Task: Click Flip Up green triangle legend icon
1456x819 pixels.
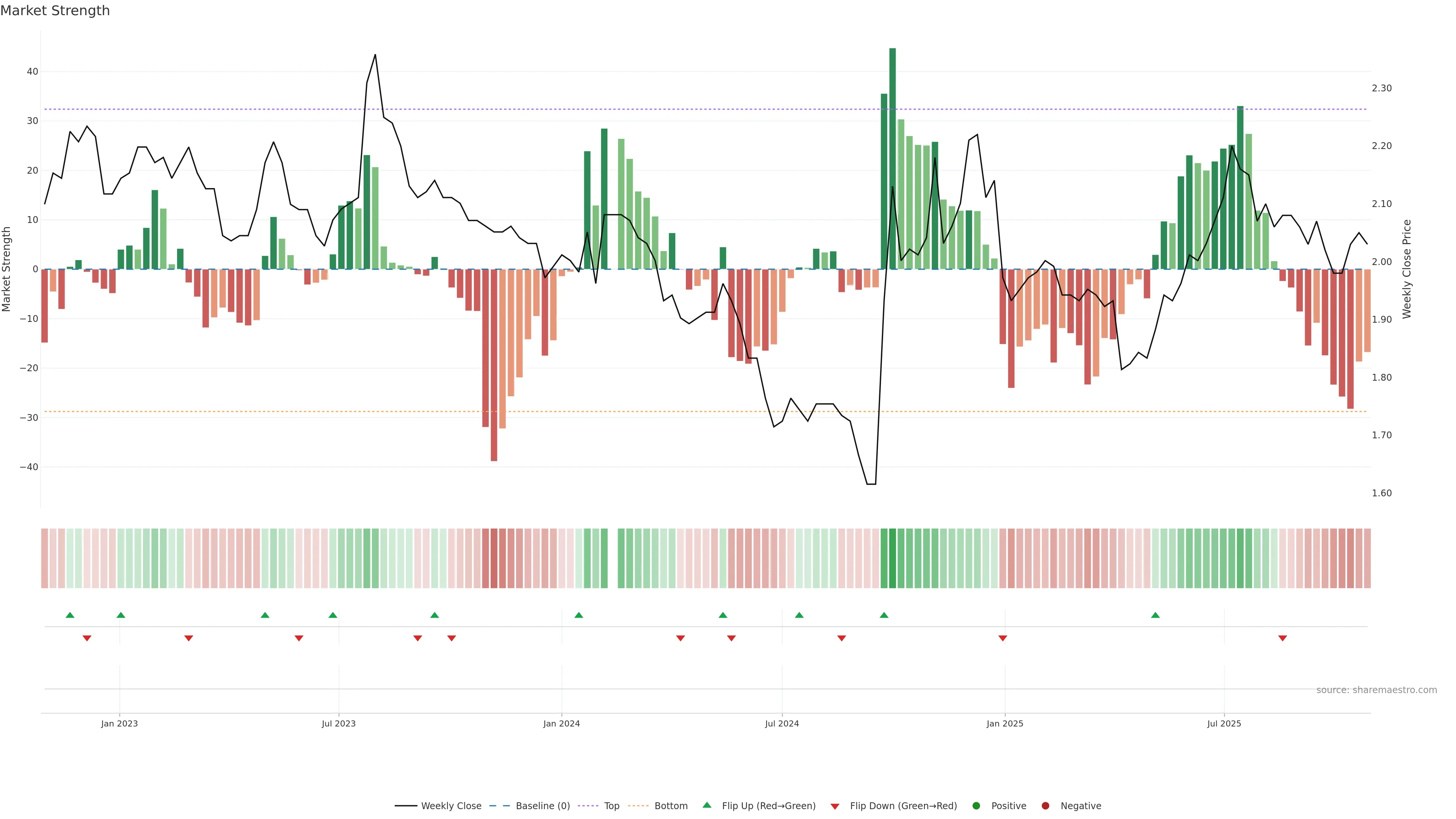Action: pyautogui.click(x=706, y=805)
